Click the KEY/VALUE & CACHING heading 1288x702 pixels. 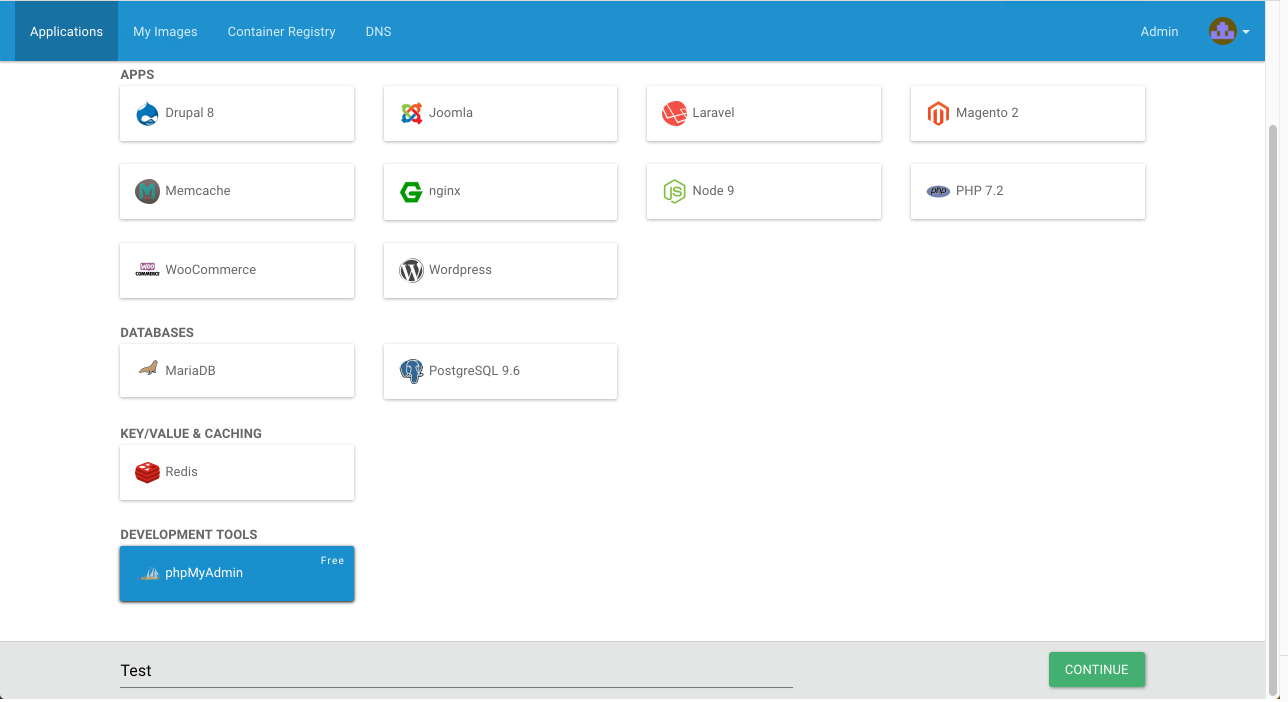[x=191, y=434]
